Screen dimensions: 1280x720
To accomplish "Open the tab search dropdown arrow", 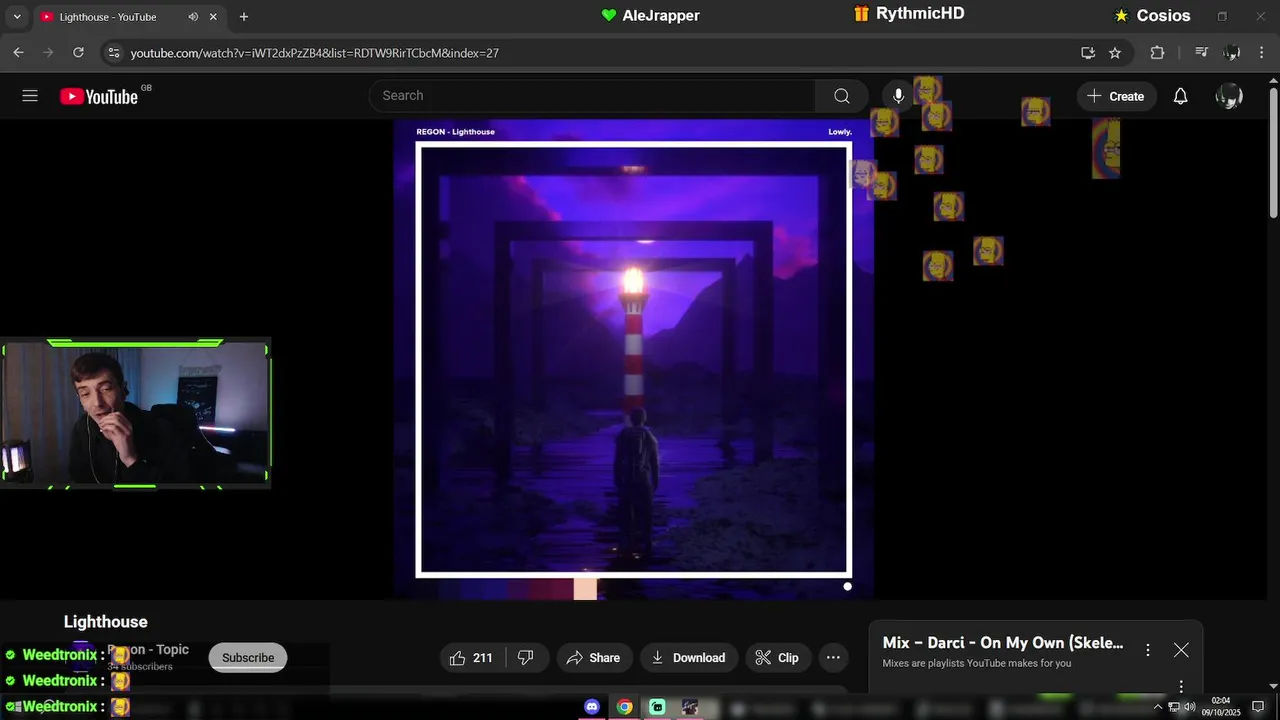I will coord(16,16).
